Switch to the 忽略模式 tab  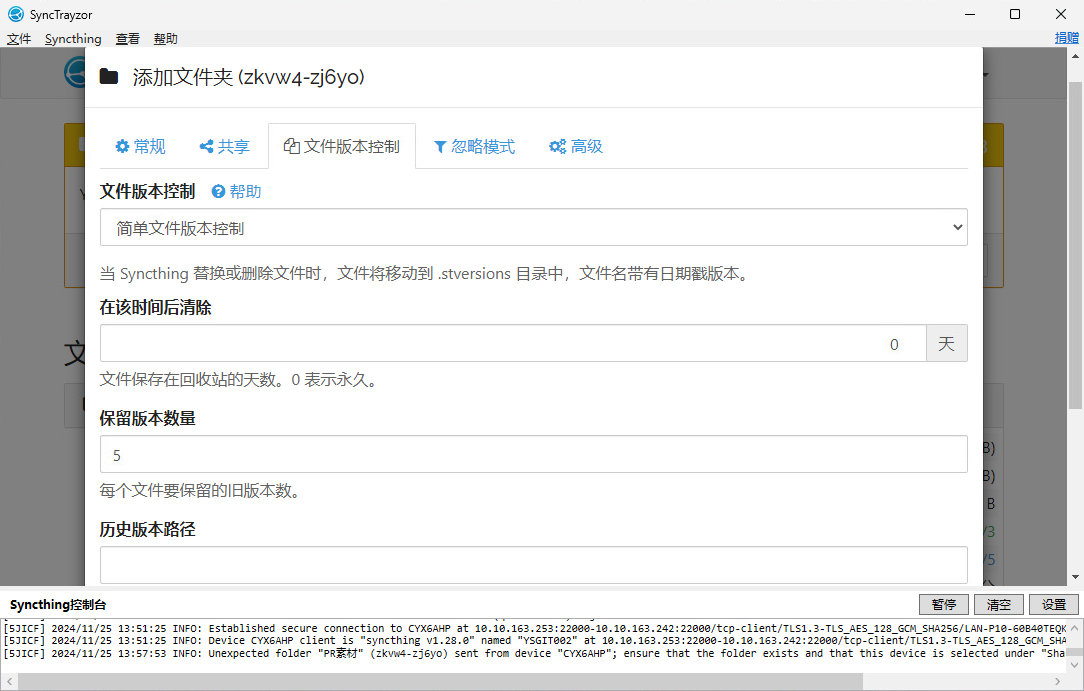coord(474,146)
